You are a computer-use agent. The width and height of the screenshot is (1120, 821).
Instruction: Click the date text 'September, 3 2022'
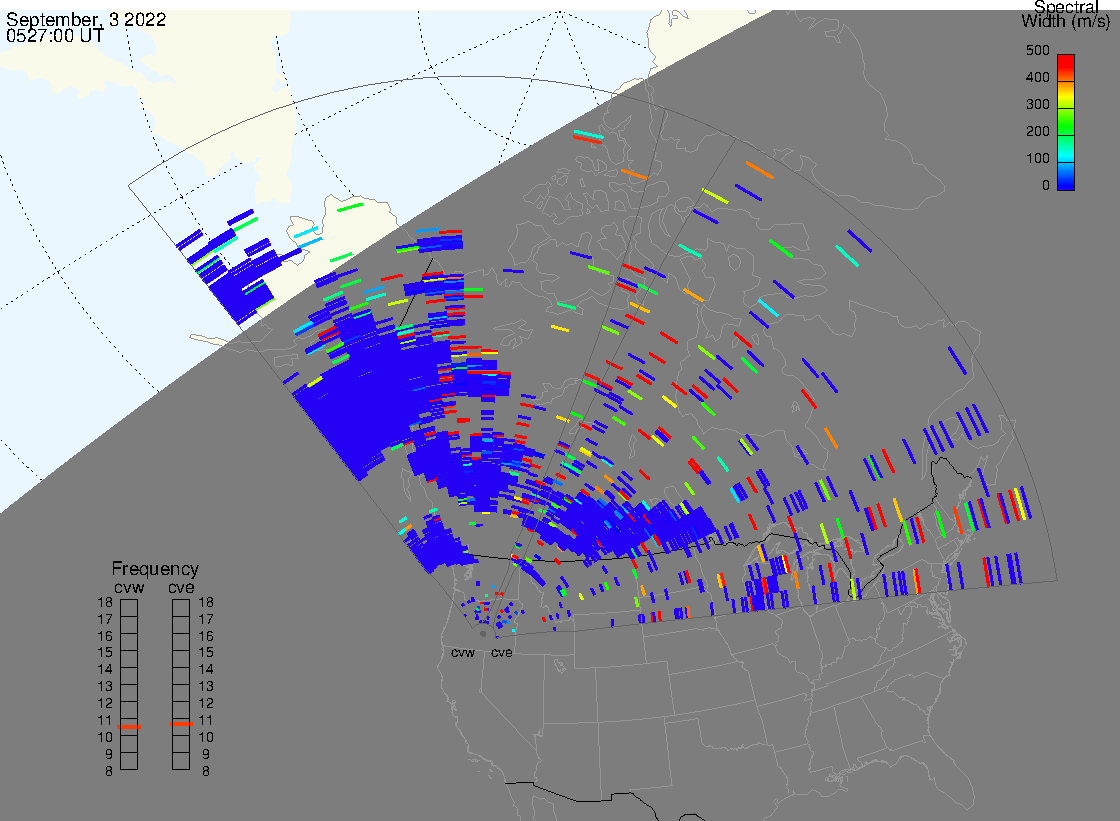[x=86, y=19]
